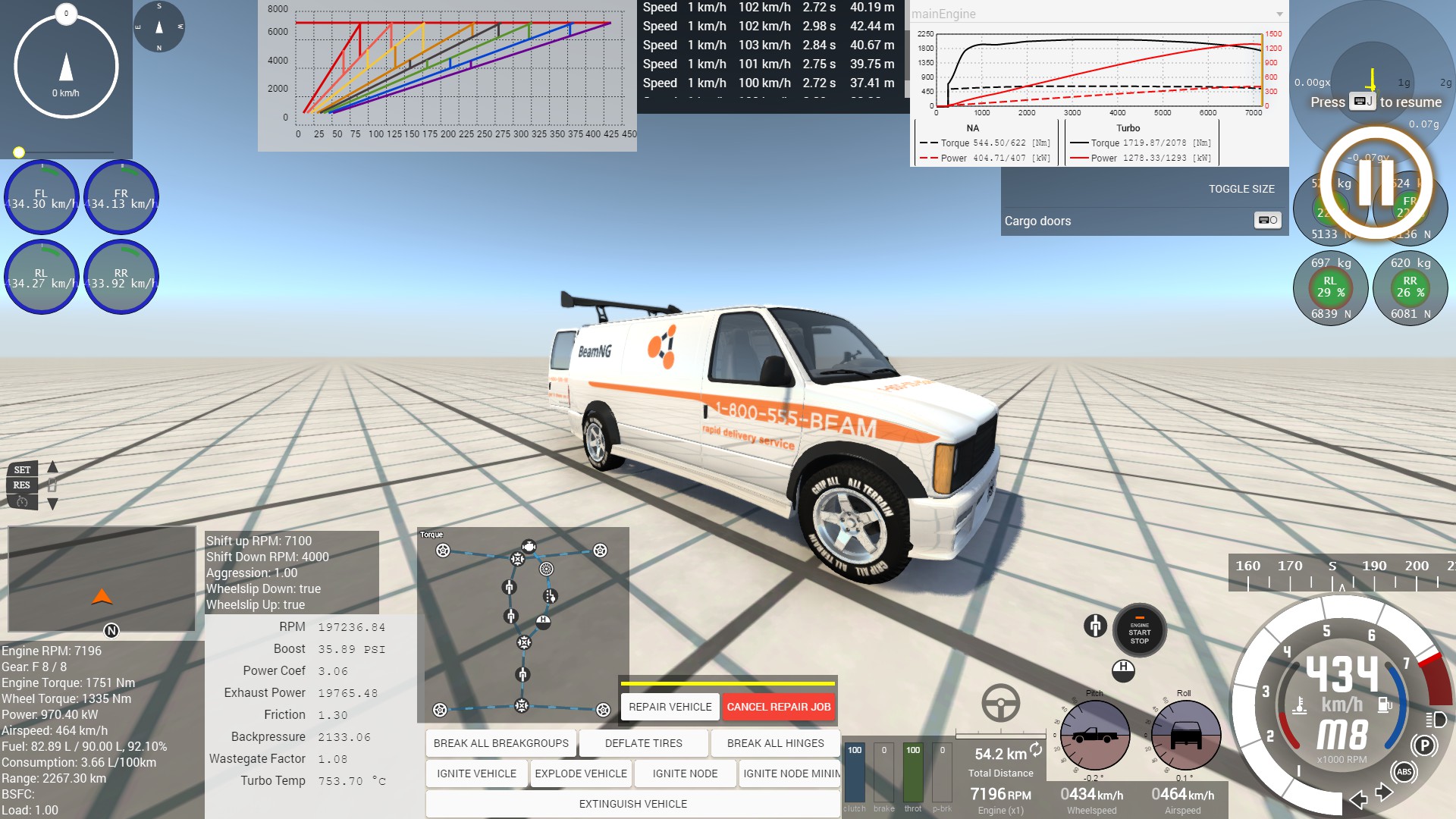
Task: Click the throttle input bar
Action: click(913, 773)
